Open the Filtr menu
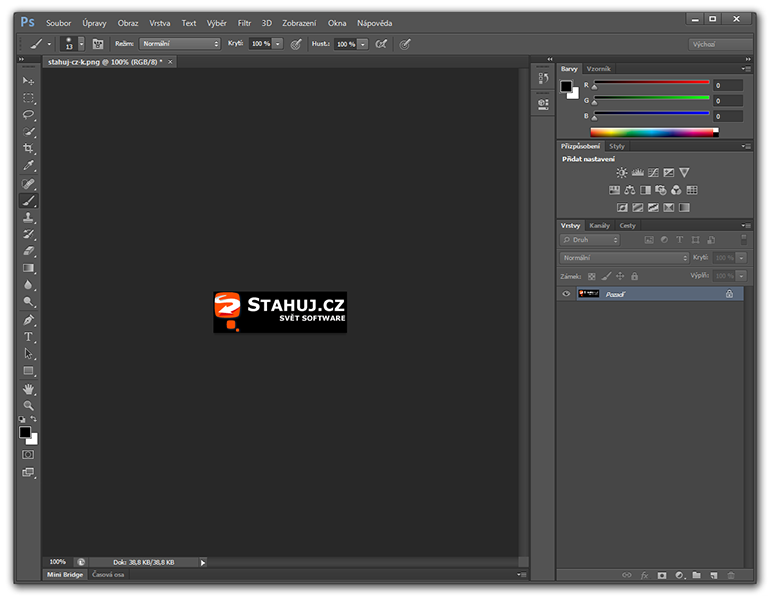The width and height of the screenshot is (772, 600). click(x=244, y=23)
